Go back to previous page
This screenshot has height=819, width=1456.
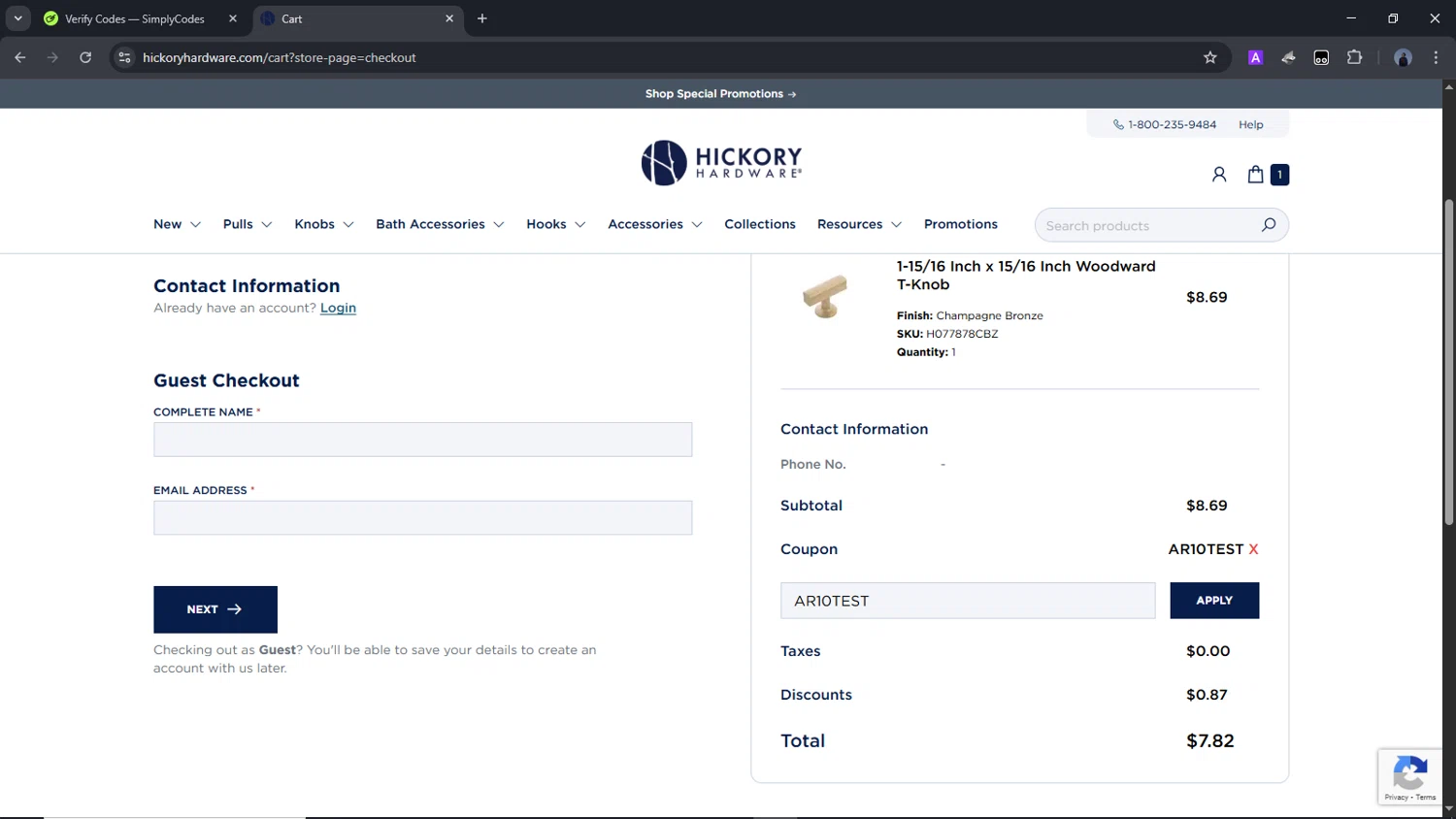(x=20, y=57)
